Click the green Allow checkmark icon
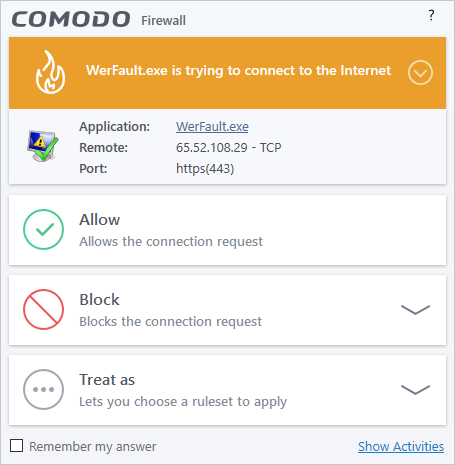 (43, 229)
